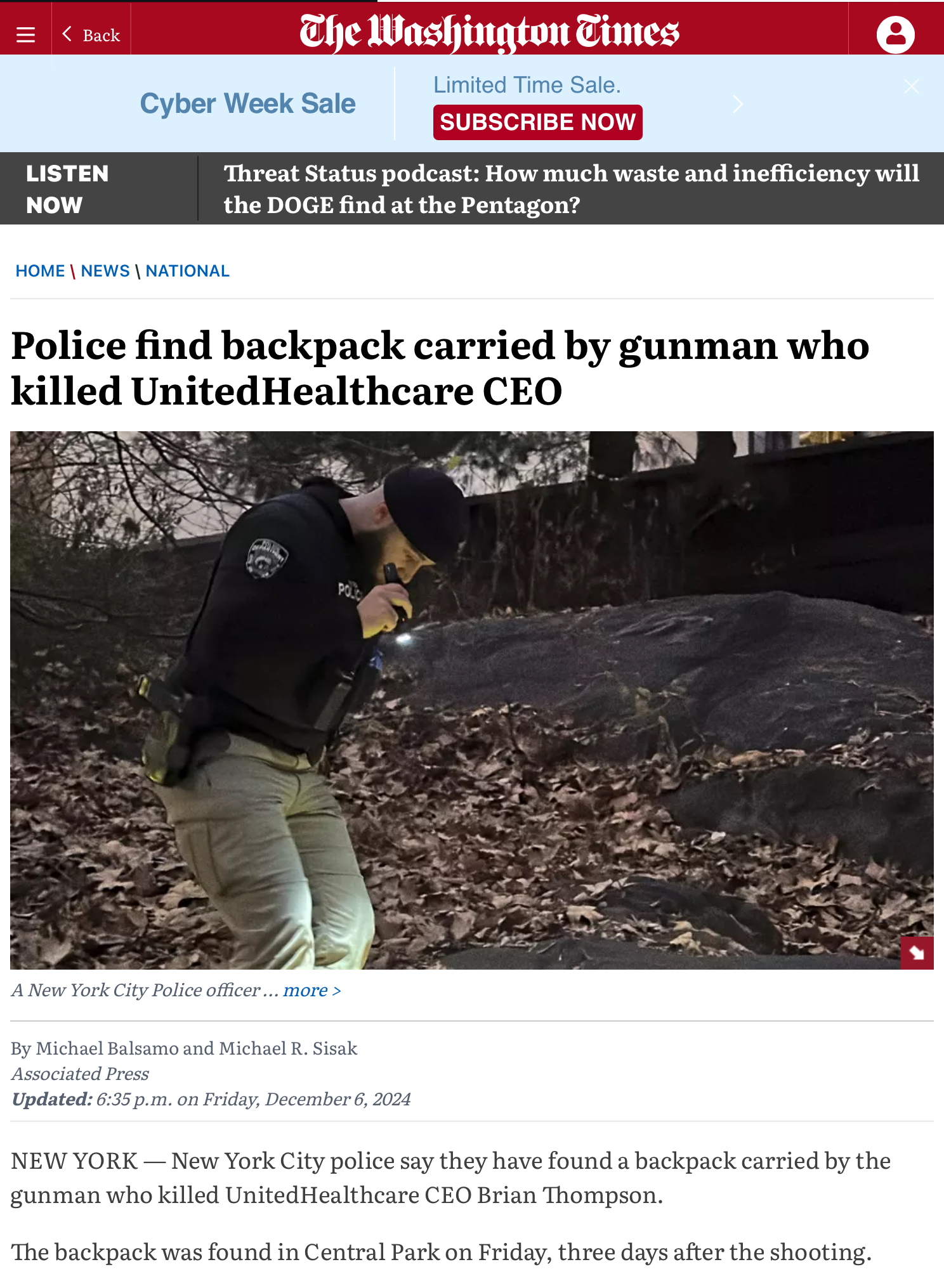Viewport: 944px width, 1288px height.
Task: Open the hamburger navigation menu
Action: click(x=25, y=35)
